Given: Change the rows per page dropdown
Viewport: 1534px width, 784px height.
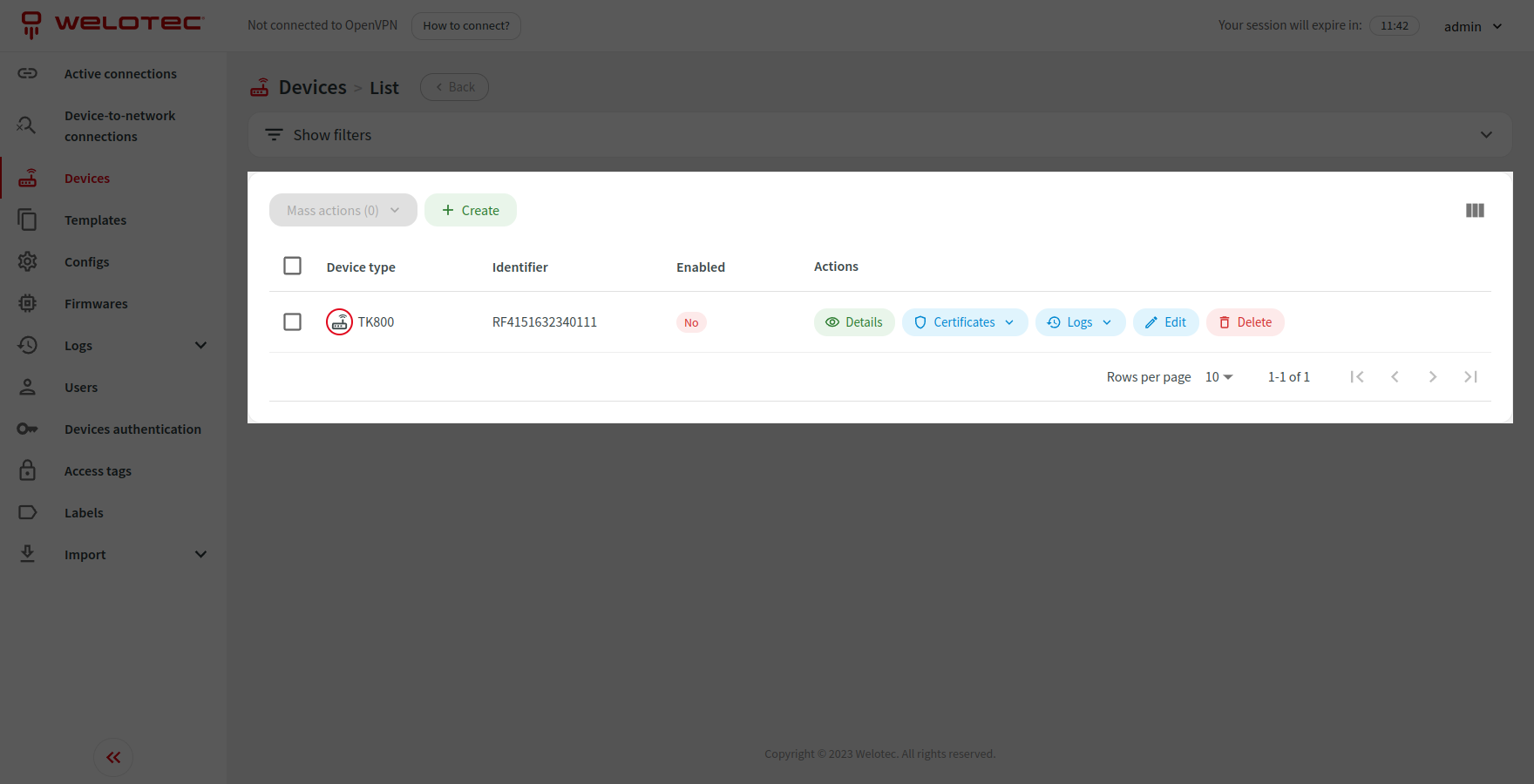Looking at the screenshot, I should (1218, 376).
